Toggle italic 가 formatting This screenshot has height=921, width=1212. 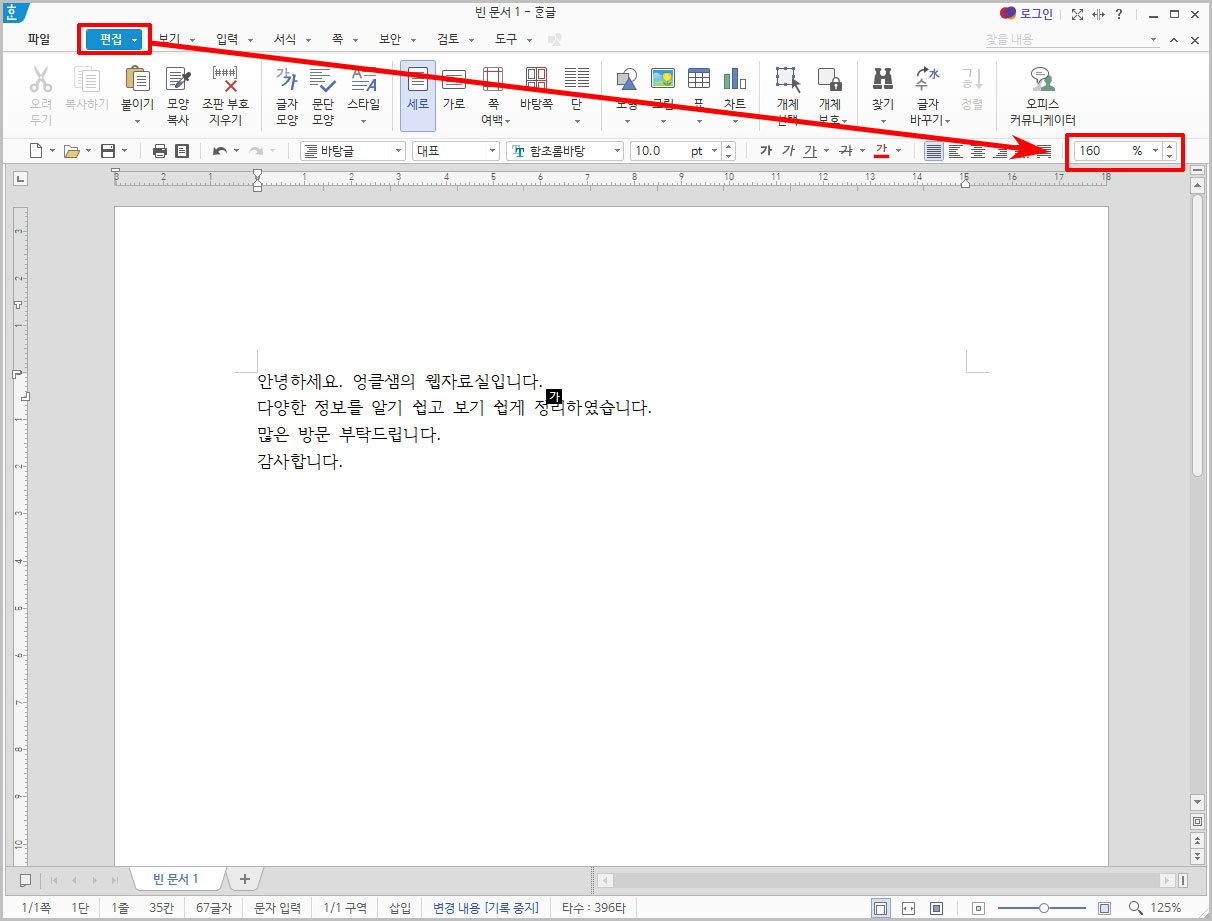pos(788,151)
